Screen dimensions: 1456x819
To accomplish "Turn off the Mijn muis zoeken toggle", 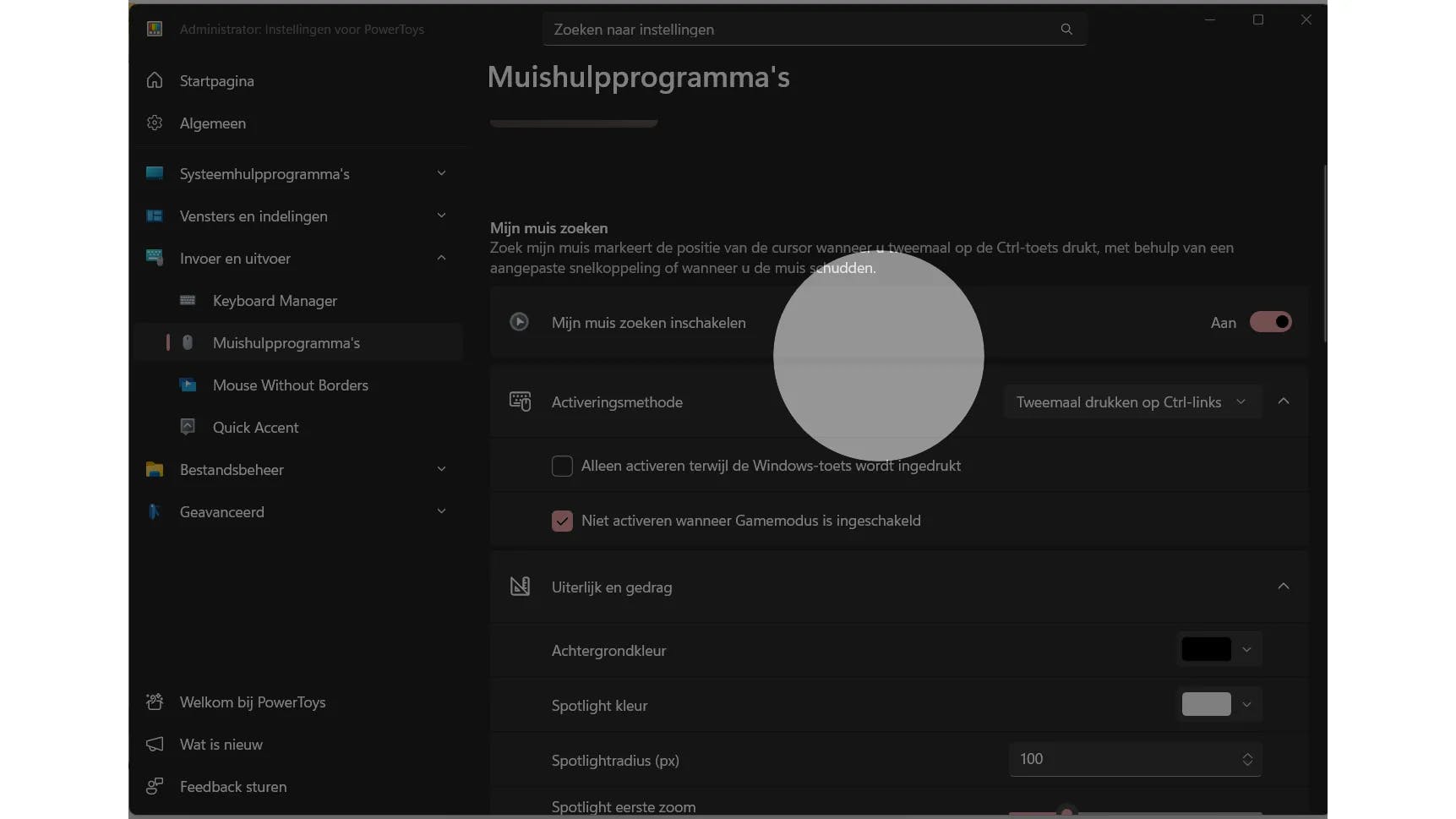I will tap(1271, 322).
